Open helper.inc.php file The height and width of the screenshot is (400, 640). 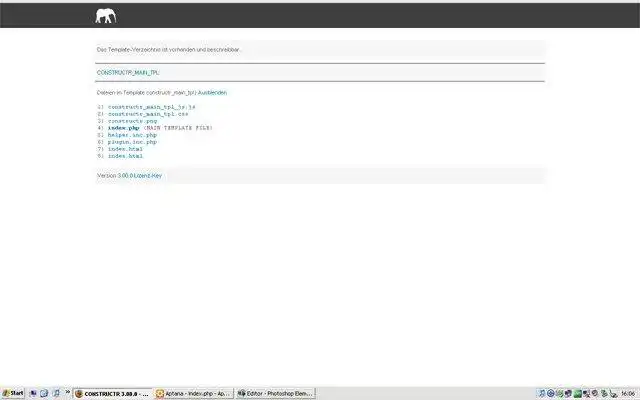click(x=132, y=135)
